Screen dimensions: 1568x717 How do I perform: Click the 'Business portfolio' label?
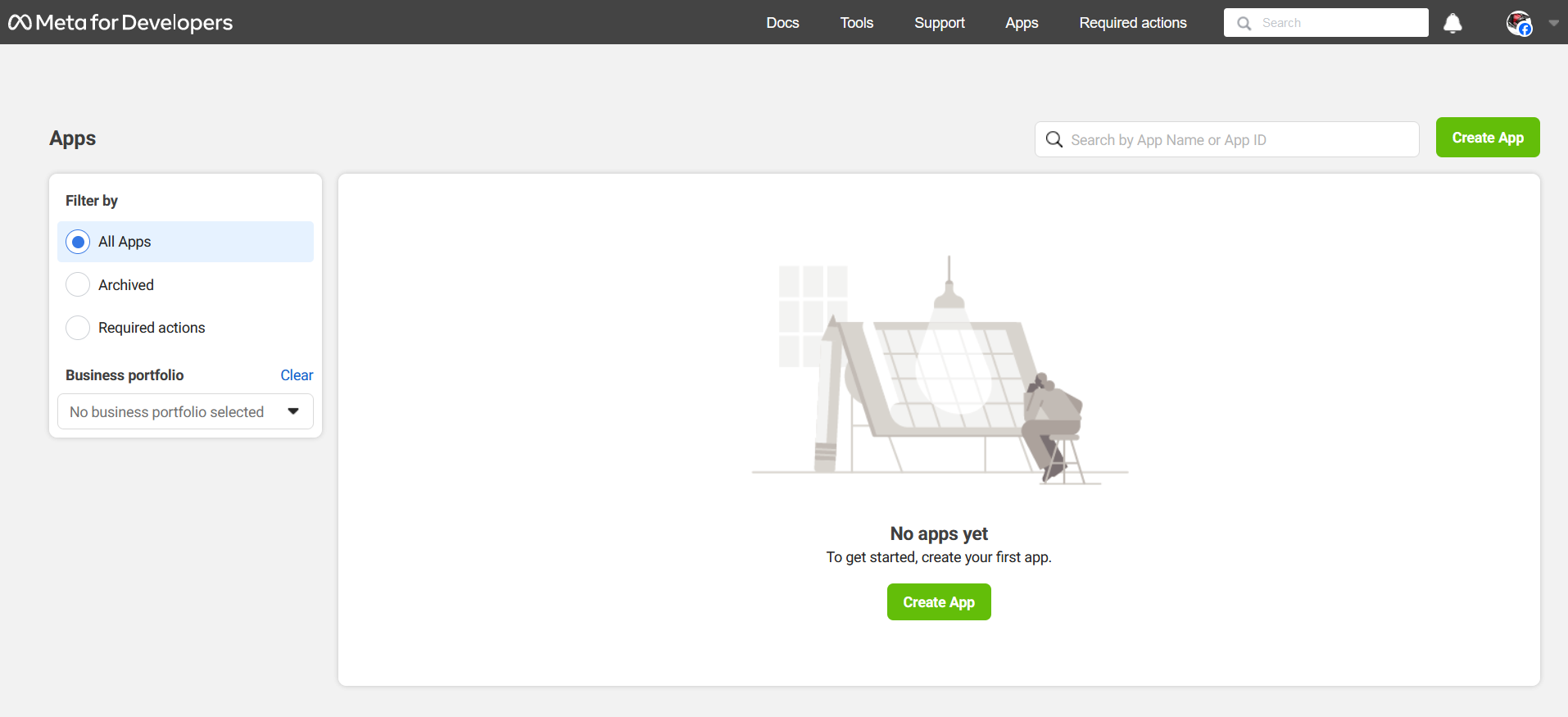point(125,375)
